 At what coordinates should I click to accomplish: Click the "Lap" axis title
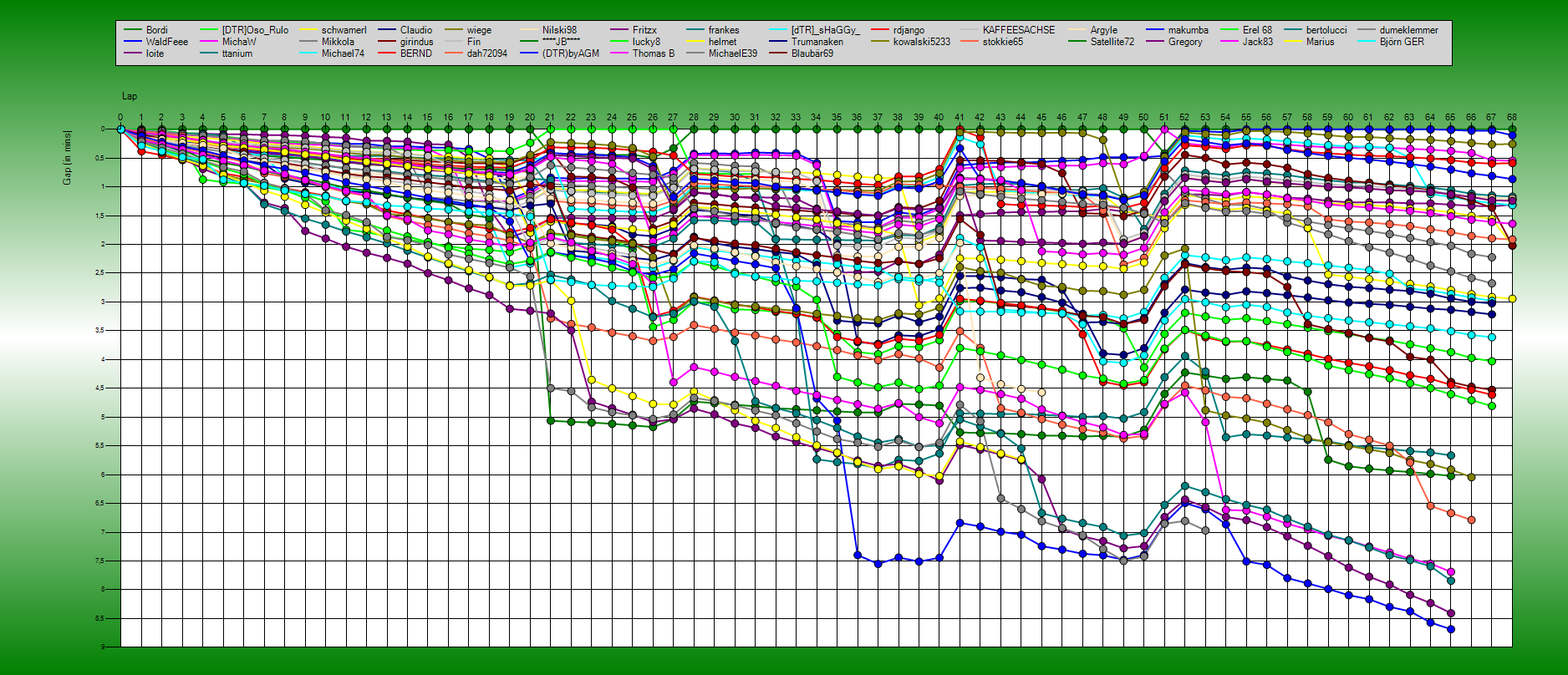[x=130, y=97]
